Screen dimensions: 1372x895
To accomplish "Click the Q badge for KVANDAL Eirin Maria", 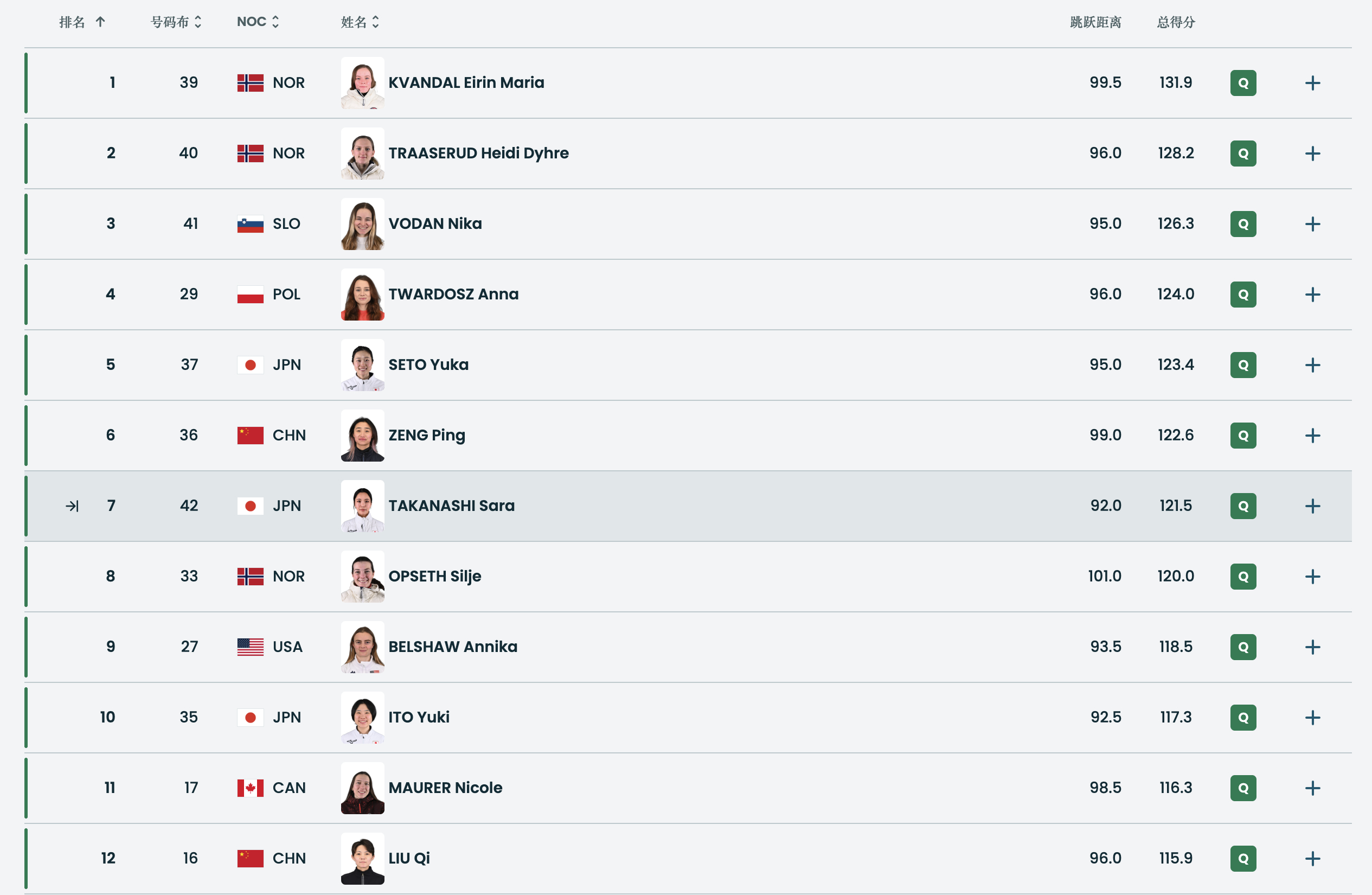I will [x=1243, y=83].
